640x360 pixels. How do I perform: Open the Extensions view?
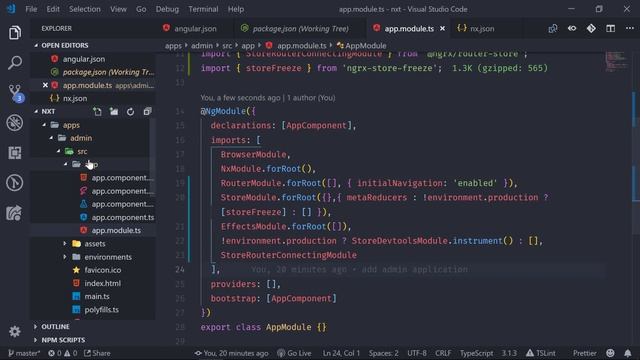pyautogui.click(x=15, y=153)
